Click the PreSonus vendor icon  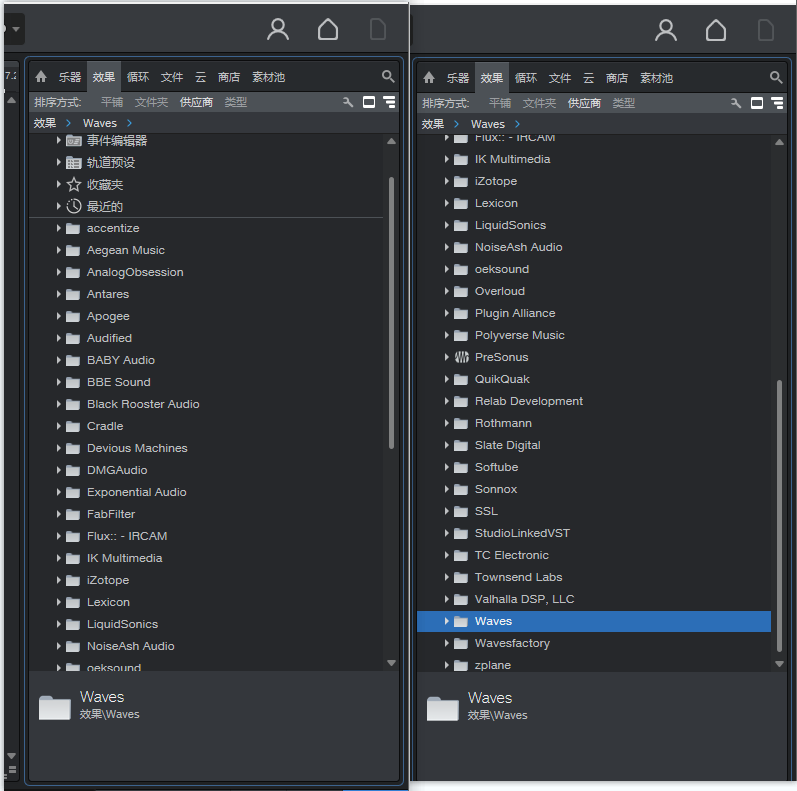pos(461,357)
